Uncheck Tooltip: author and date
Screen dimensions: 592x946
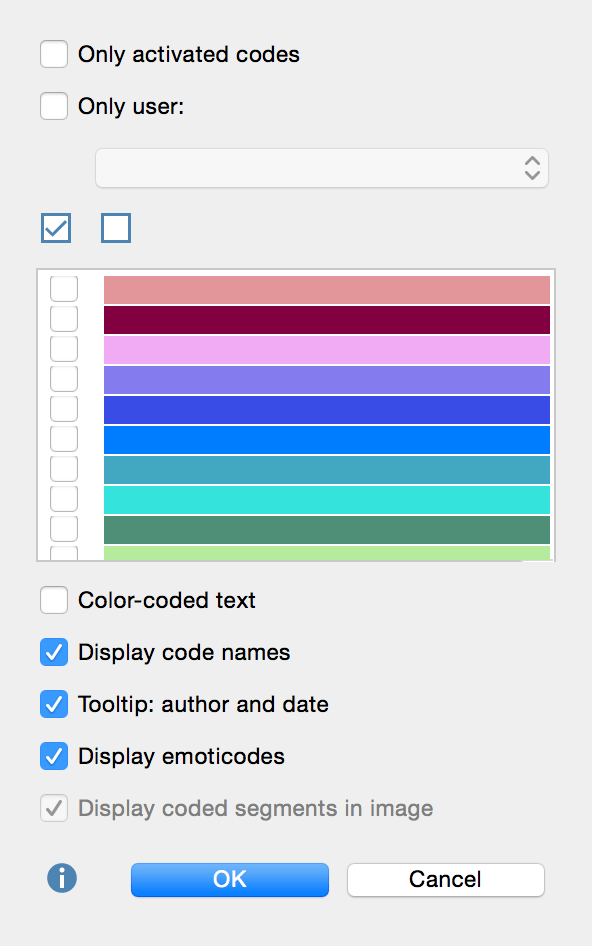coord(54,704)
